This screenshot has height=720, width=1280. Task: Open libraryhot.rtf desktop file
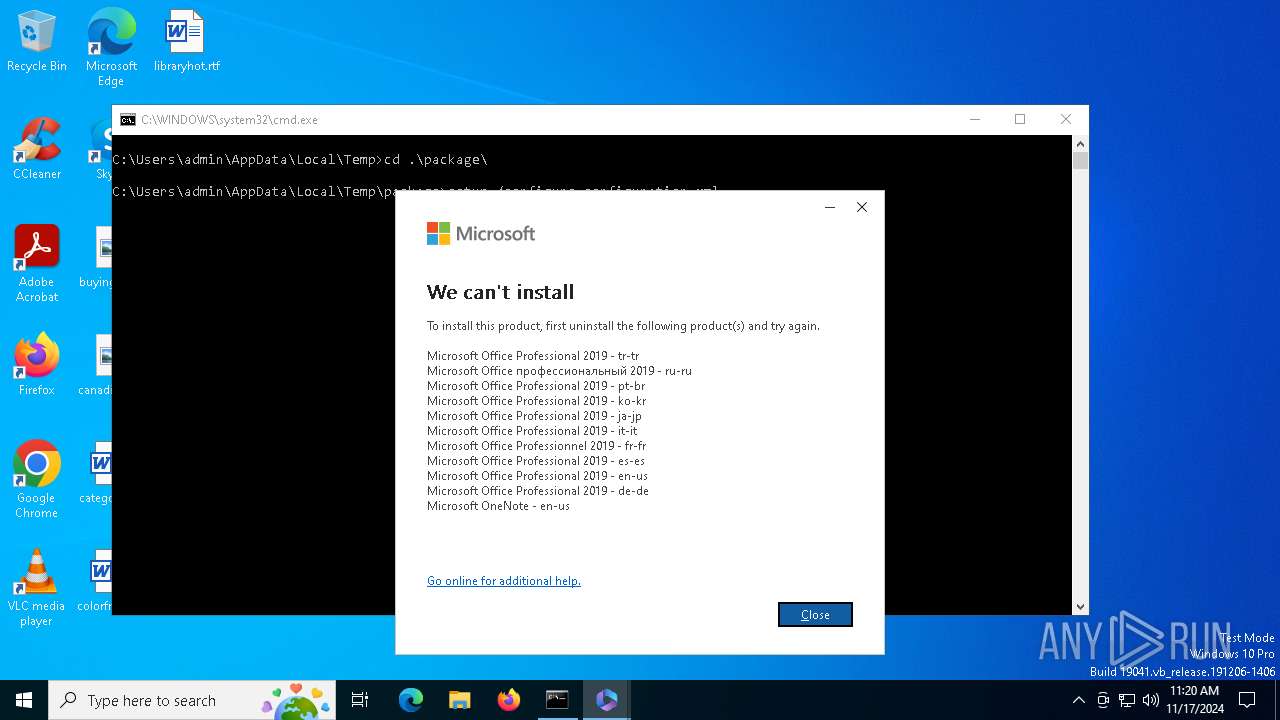click(x=186, y=42)
